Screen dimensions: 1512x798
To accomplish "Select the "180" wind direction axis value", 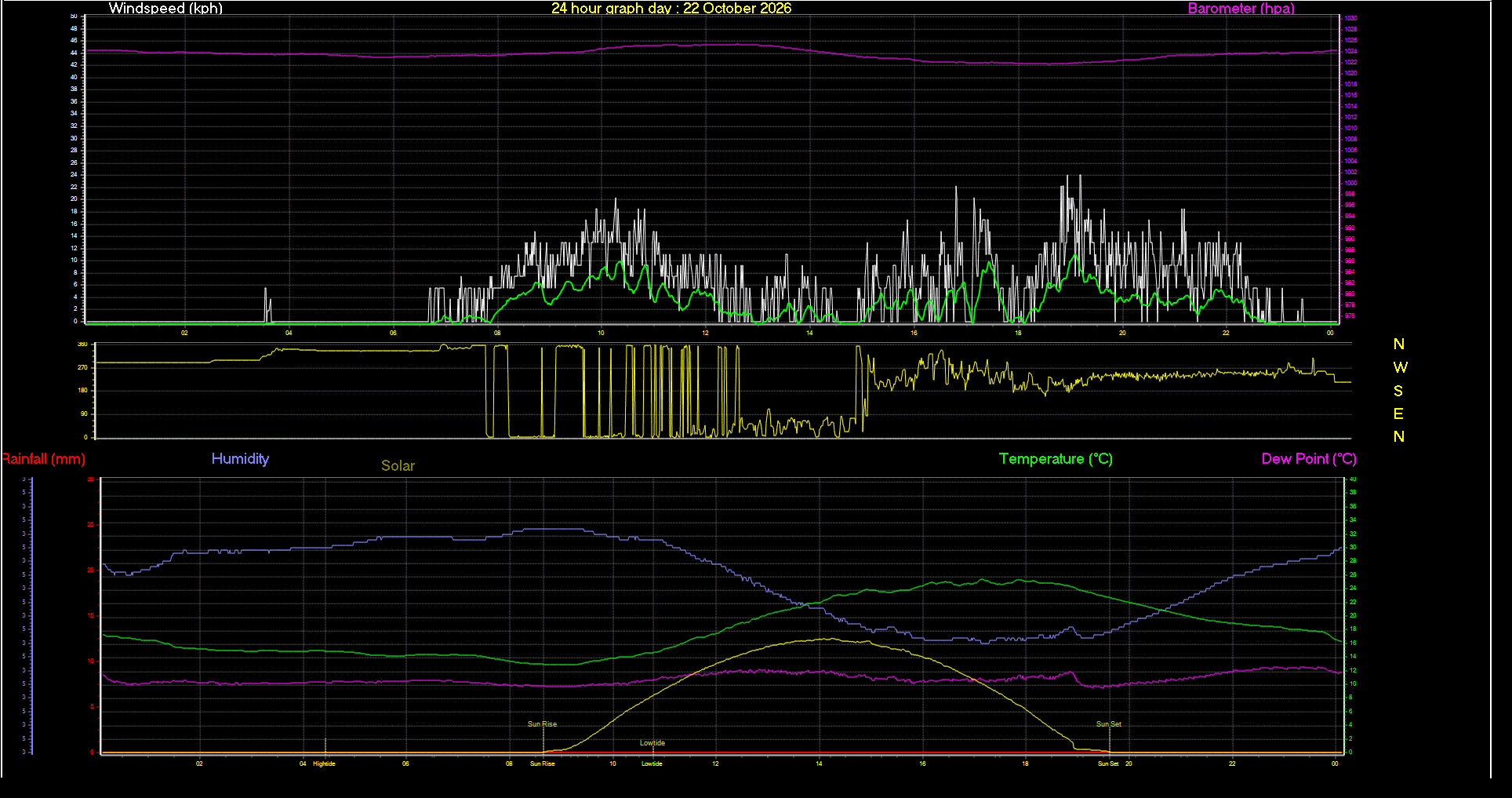I will (82, 390).
